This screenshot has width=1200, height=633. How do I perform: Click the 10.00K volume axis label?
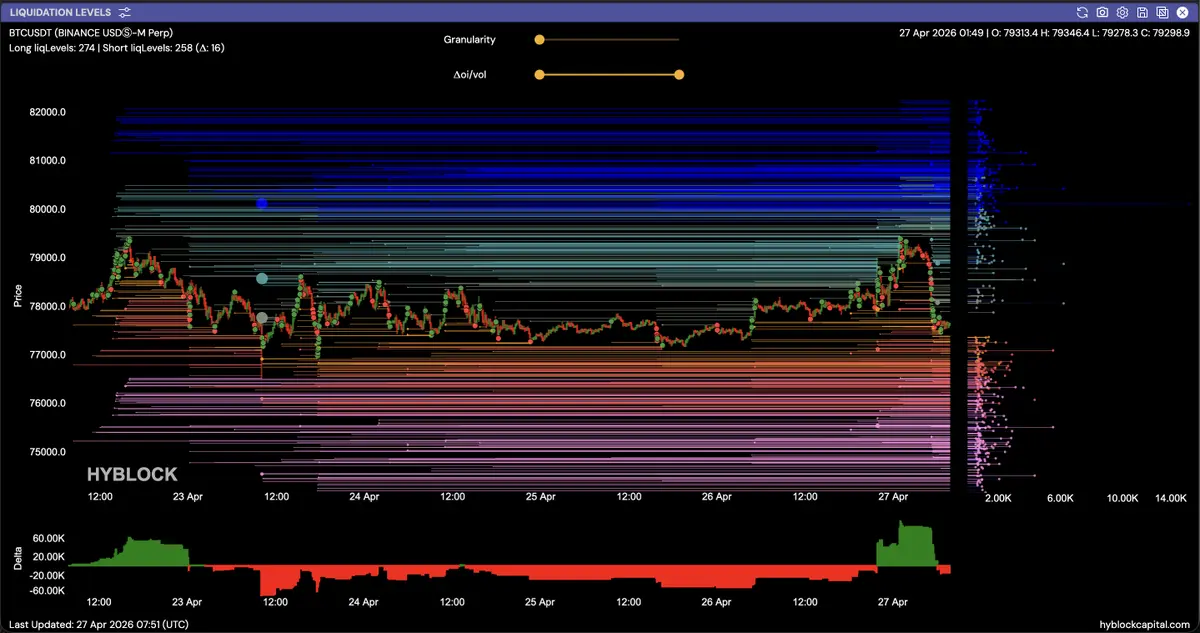1122,497
